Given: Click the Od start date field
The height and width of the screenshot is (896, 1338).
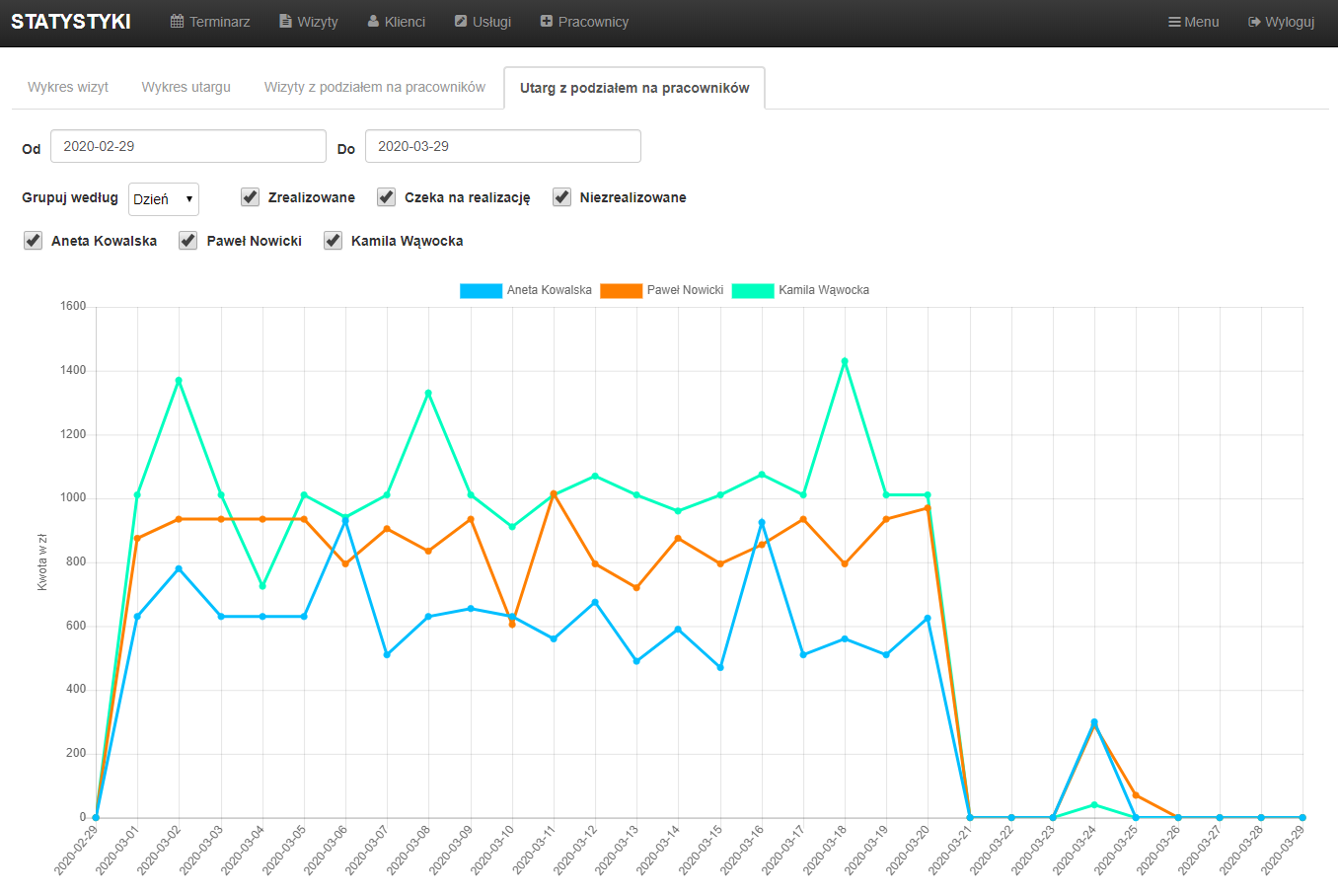Looking at the screenshot, I should [x=187, y=146].
